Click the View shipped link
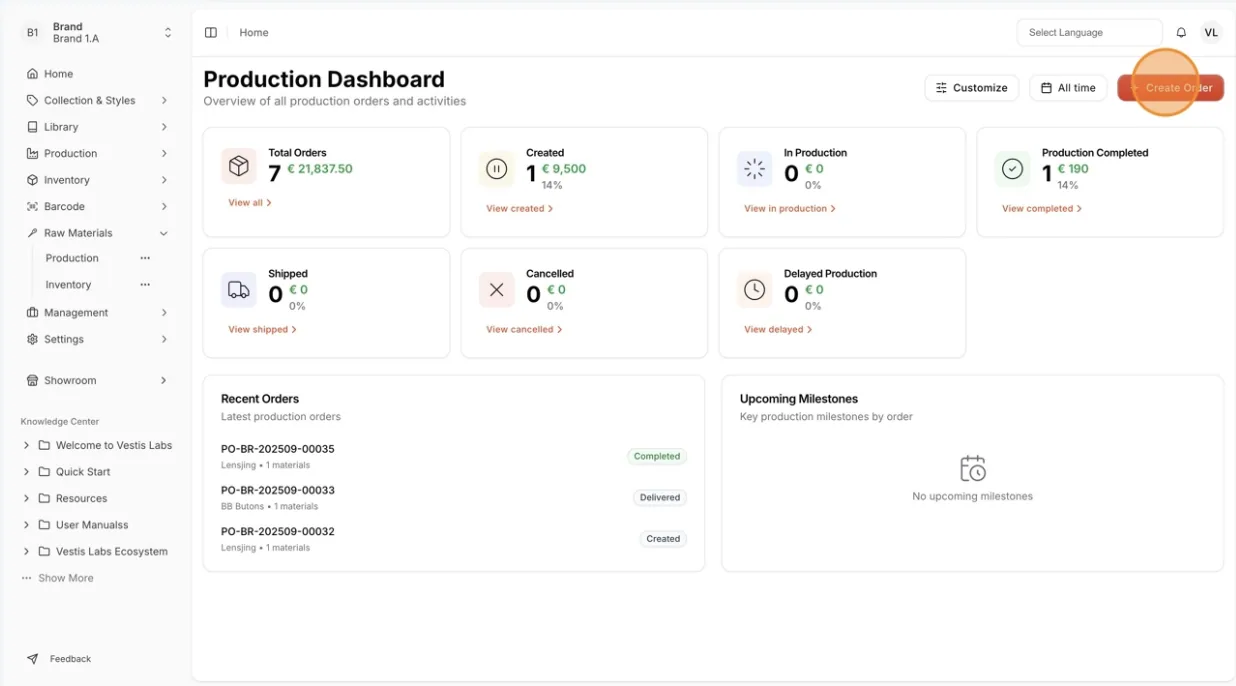The image size is (1236, 686). point(262,330)
